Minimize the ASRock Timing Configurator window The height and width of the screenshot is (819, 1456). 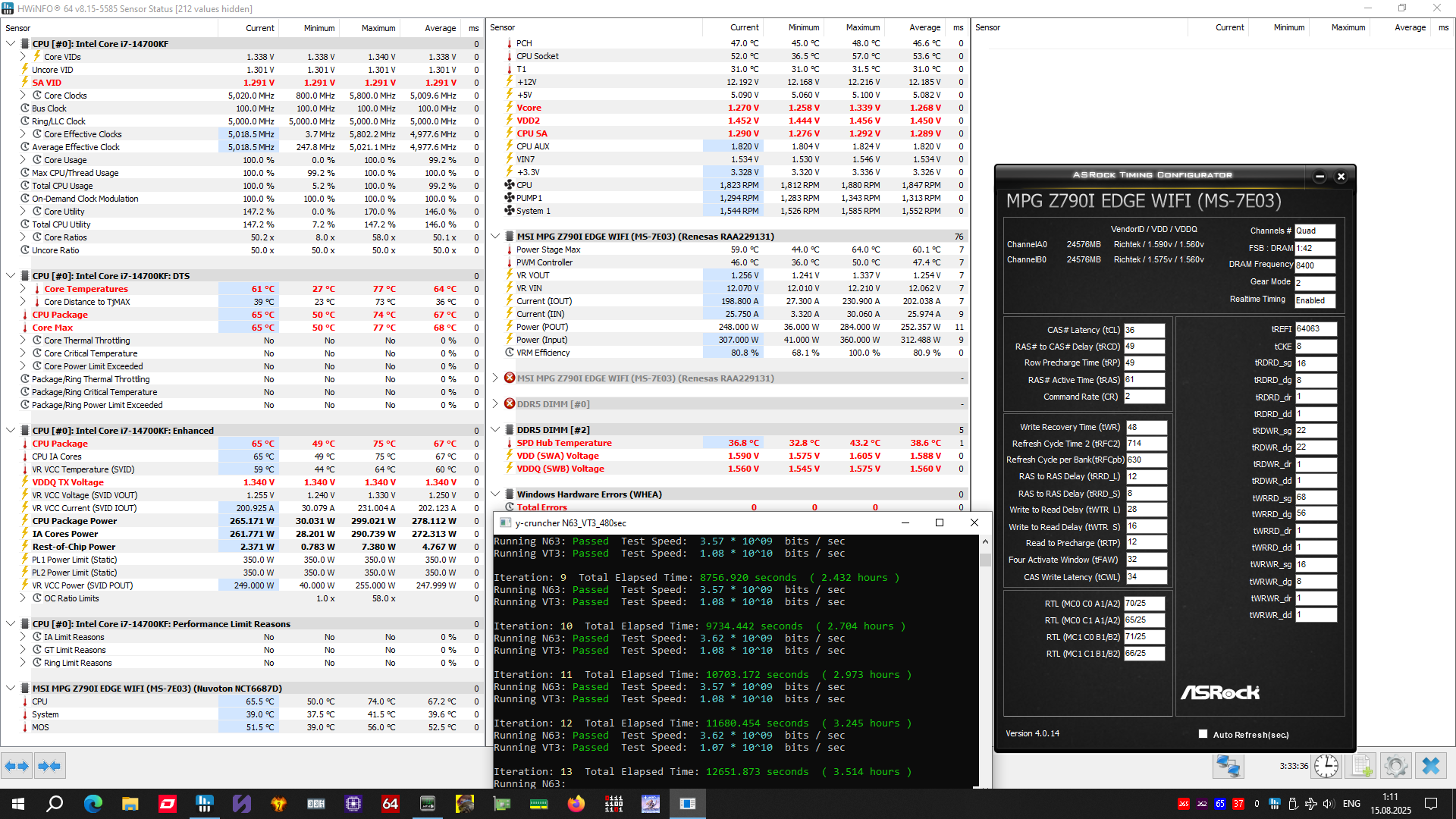[x=1319, y=177]
